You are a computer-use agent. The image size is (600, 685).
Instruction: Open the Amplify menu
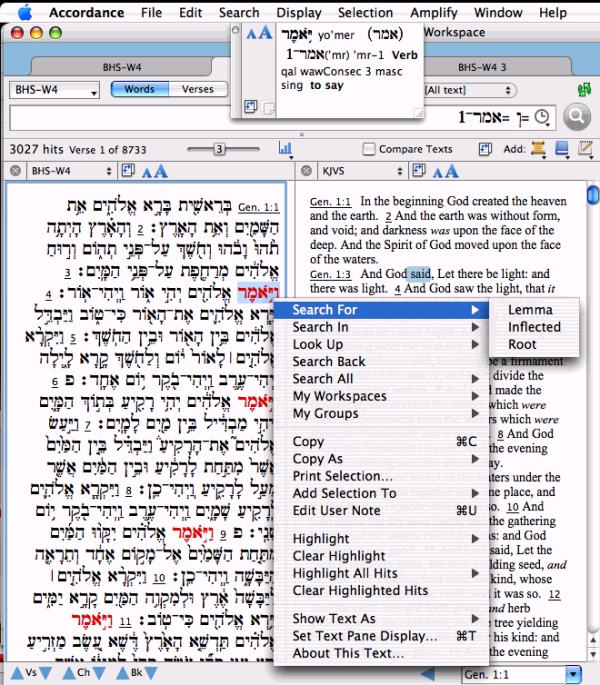click(434, 13)
